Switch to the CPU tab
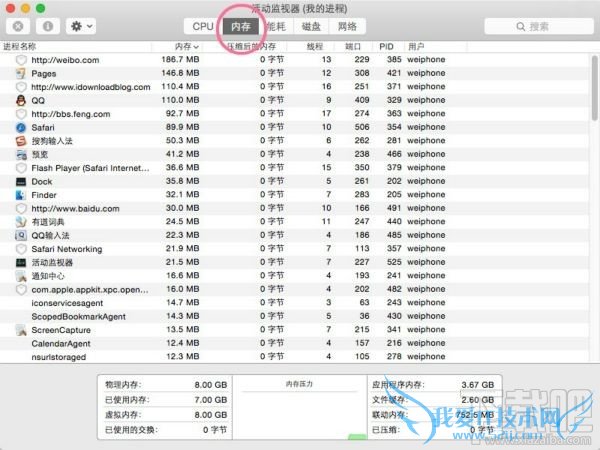The image size is (600, 450). coord(203,26)
